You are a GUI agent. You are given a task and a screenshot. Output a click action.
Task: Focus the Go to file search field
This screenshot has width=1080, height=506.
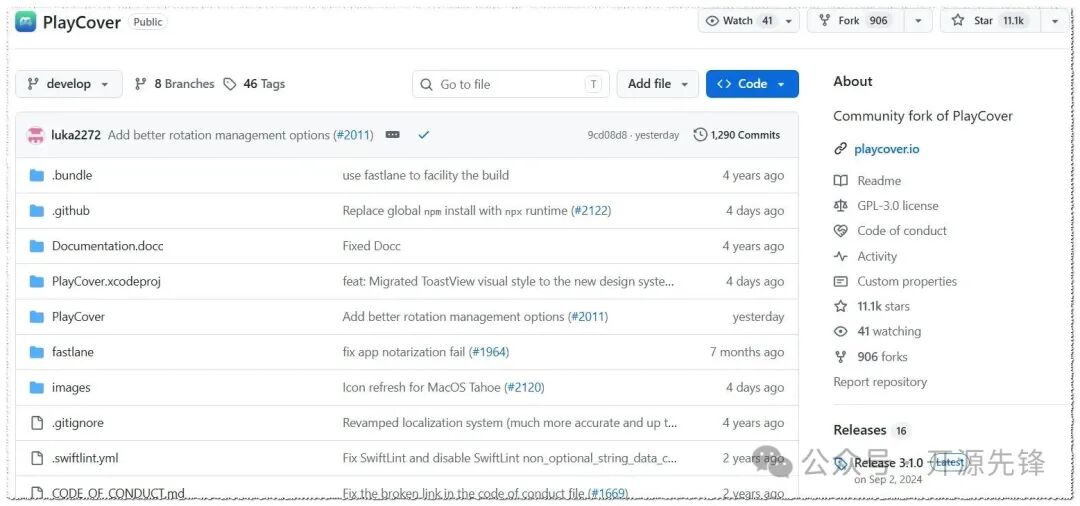[x=510, y=84]
